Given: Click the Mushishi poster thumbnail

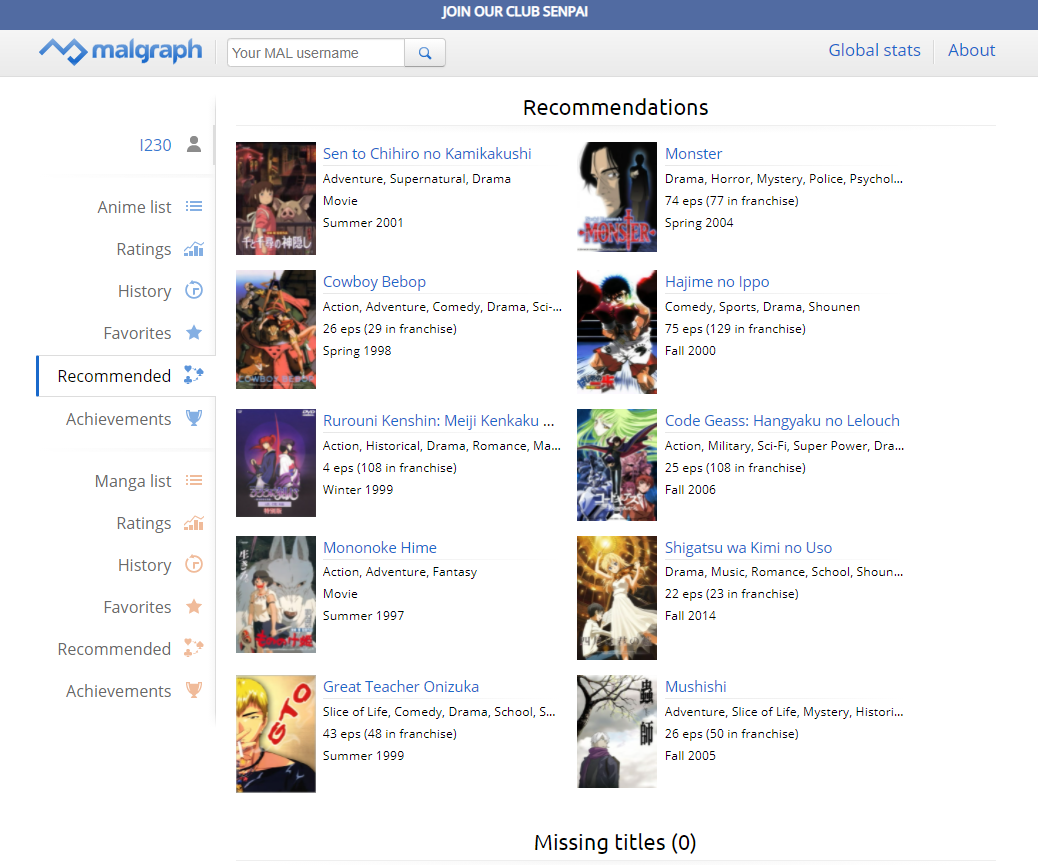Looking at the screenshot, I should click(617, 731).
